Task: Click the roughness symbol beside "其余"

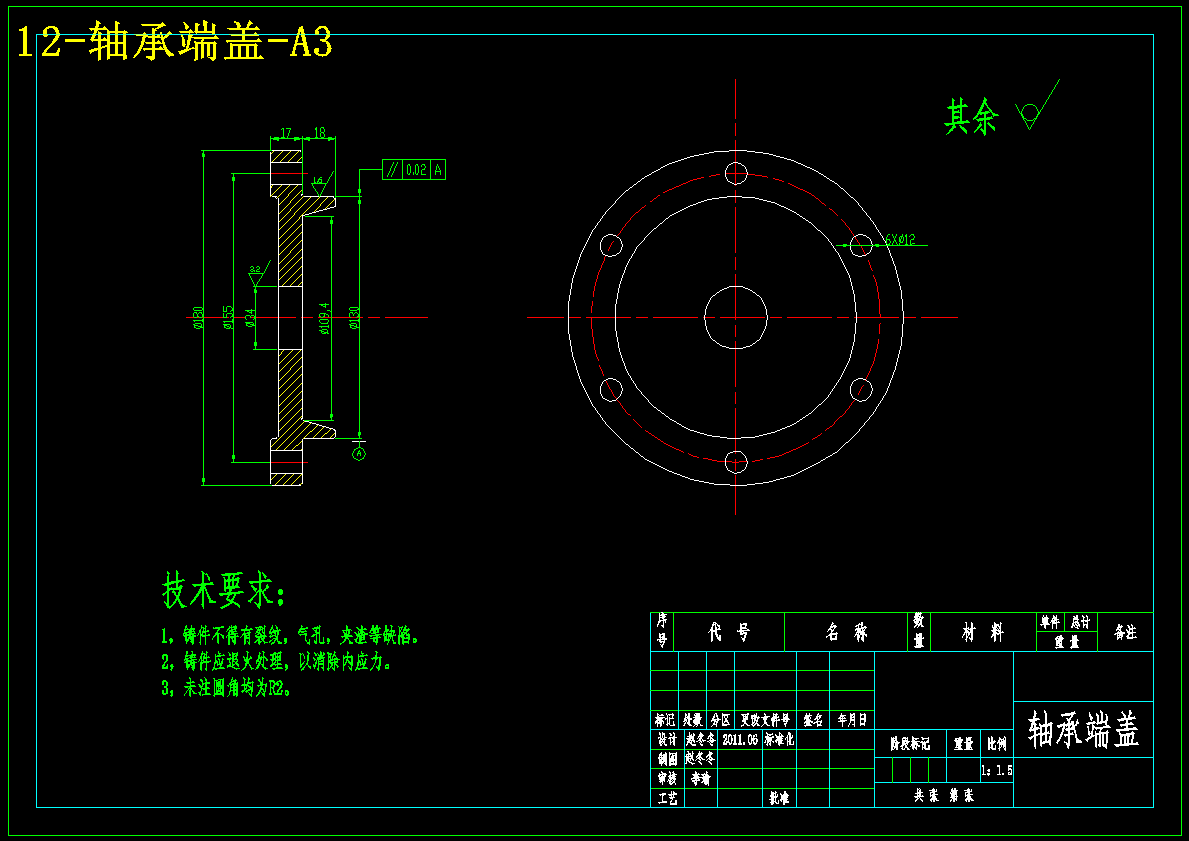Action: 1037,105
